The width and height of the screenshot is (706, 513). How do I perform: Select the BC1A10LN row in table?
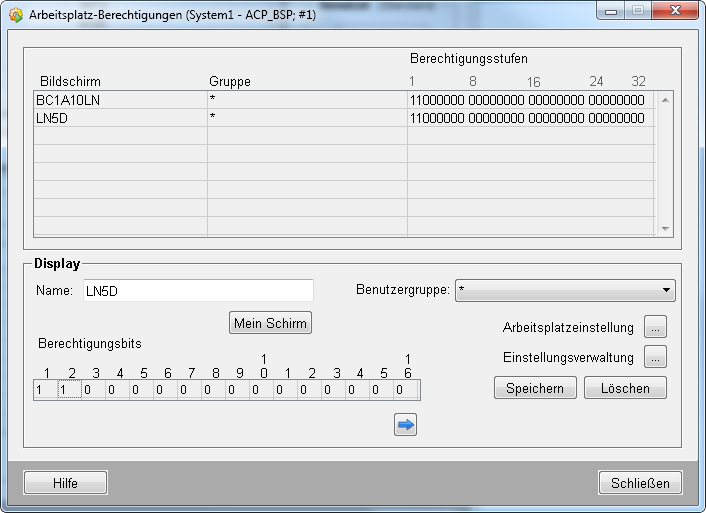tap(120, 100)
